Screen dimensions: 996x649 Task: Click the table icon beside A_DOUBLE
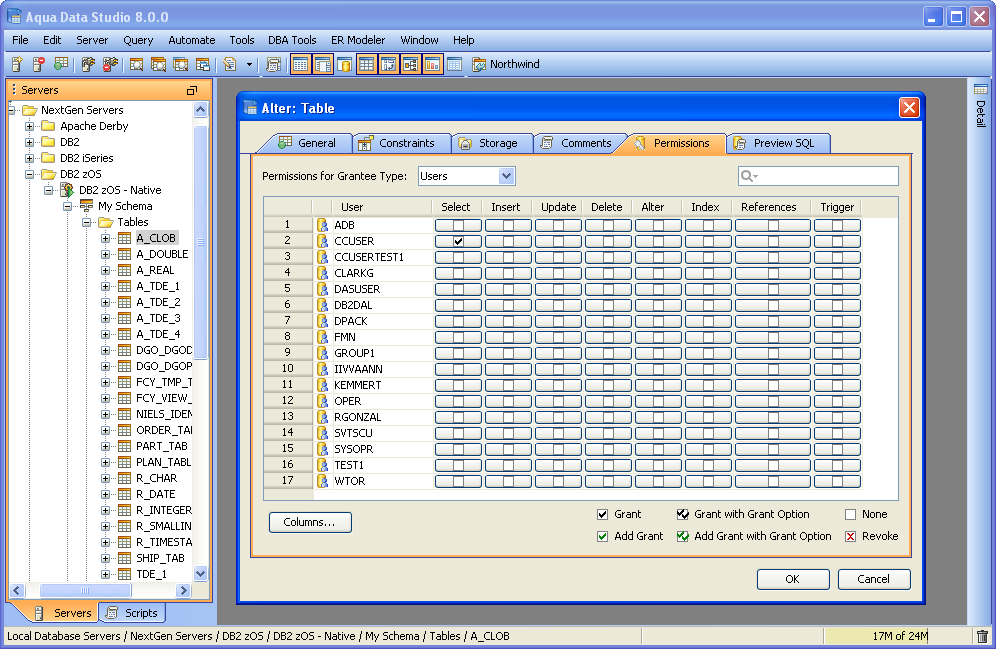124,254
